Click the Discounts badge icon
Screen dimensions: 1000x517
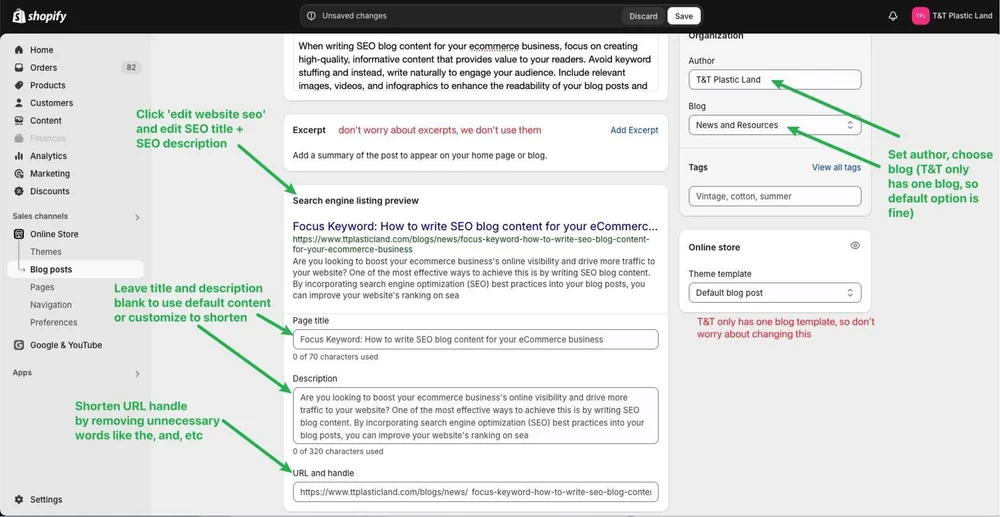(x=18, y=191)
